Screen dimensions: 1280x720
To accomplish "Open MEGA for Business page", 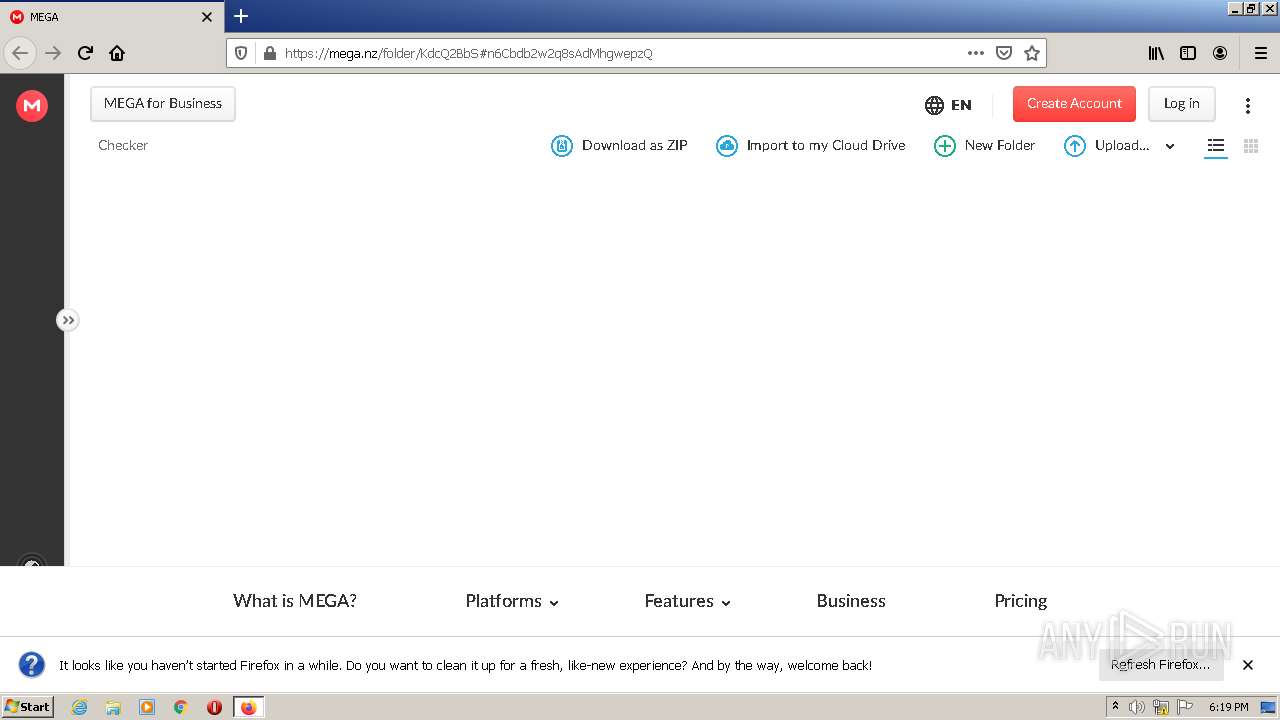I will tap(163, 104).
